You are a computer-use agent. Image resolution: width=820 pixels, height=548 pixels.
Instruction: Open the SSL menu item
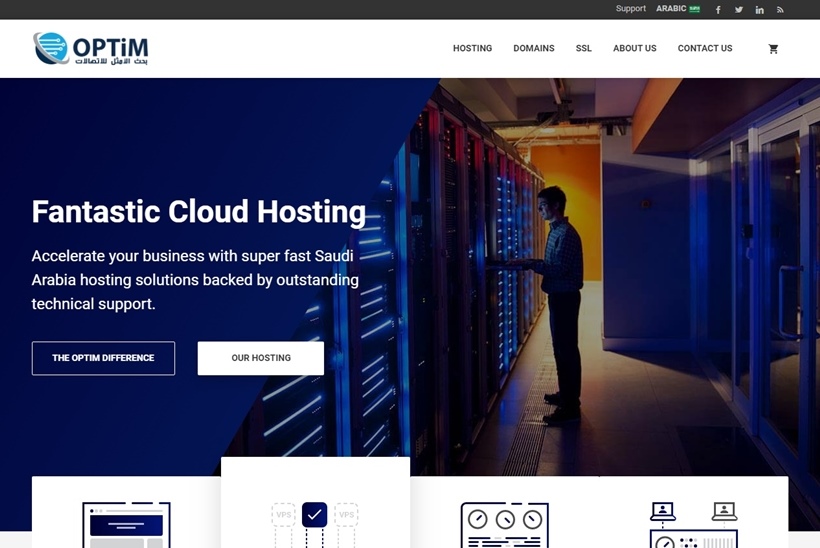(584, 48)
